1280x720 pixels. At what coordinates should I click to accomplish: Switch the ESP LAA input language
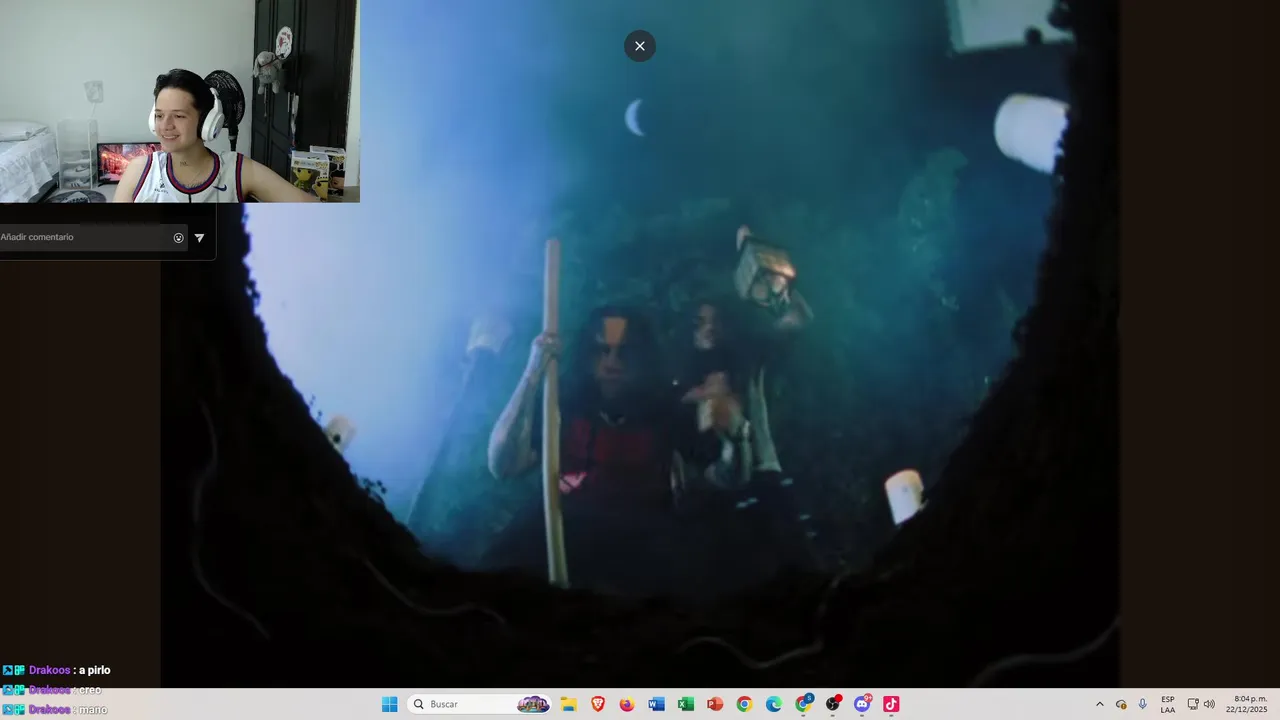click(1168, 704)
